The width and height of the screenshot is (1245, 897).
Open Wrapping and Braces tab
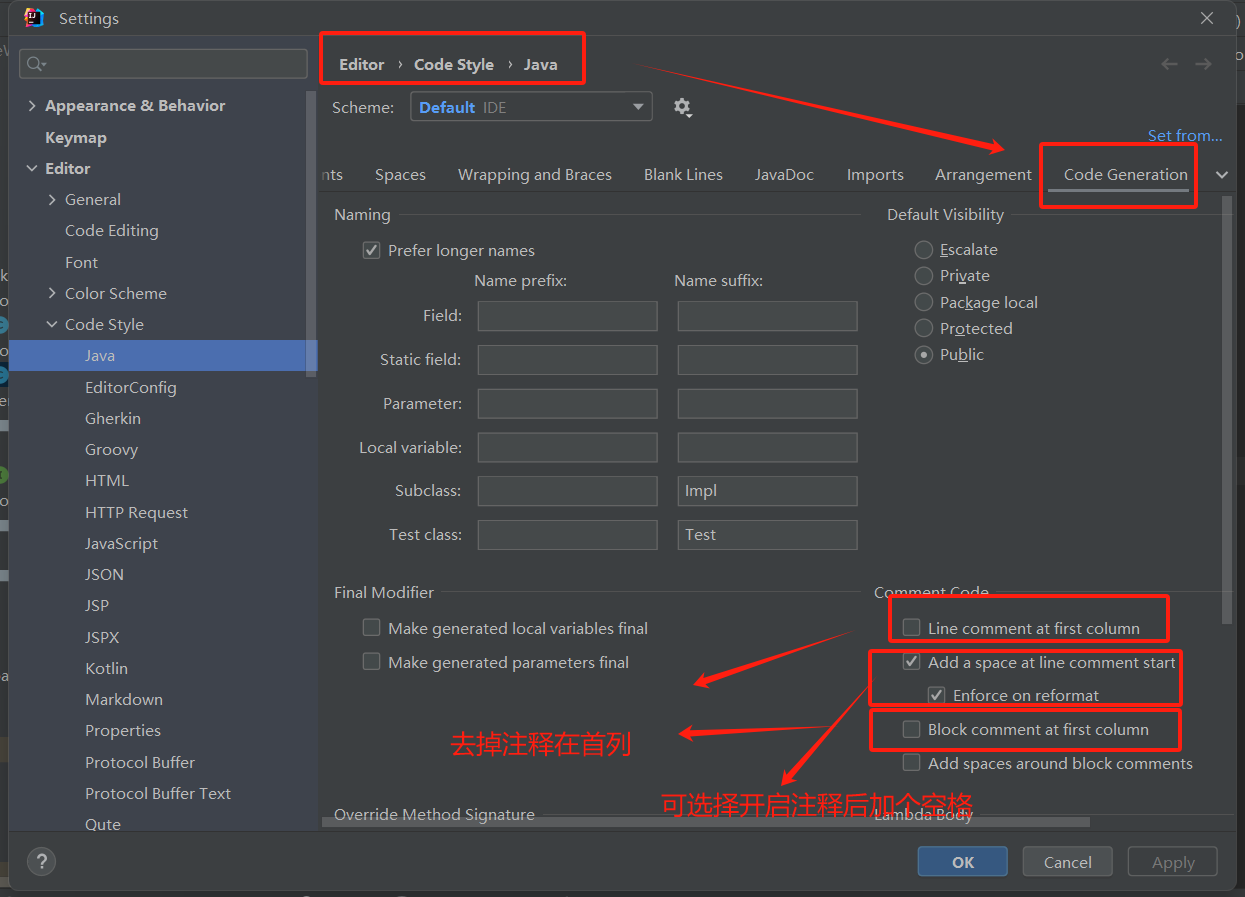[535, 175]
